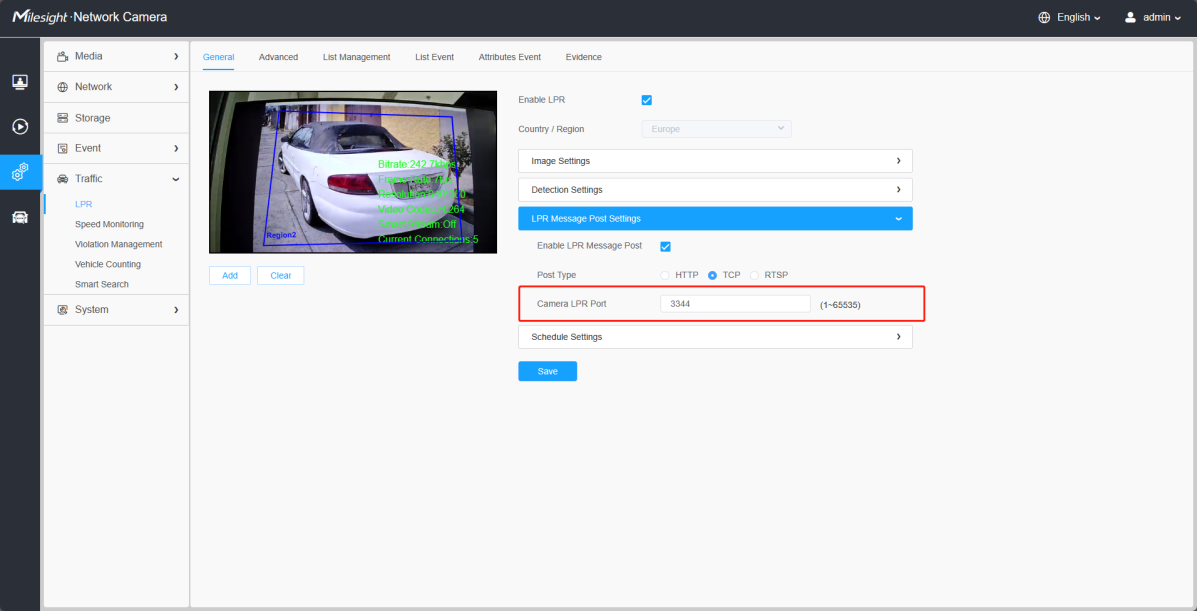Click the Camera LPR Port input field
This screenshot has height=611, width=1197.
click(x=735, y=304)
